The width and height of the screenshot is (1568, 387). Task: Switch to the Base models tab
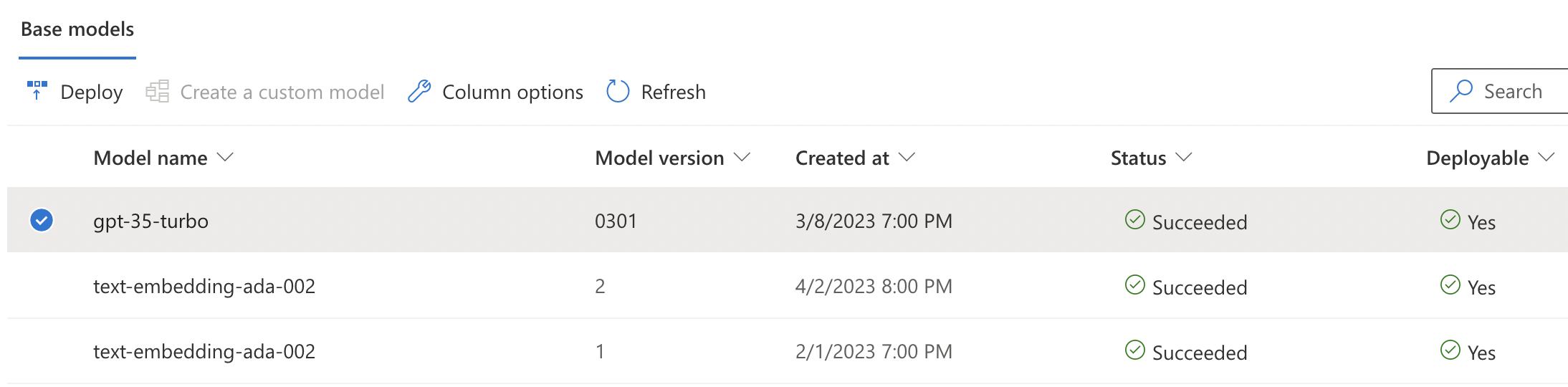77,29
